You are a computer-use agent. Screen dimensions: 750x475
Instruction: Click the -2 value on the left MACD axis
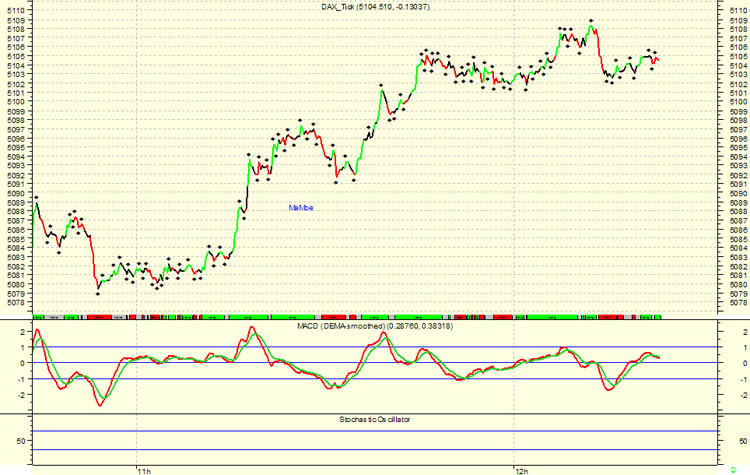21,395
